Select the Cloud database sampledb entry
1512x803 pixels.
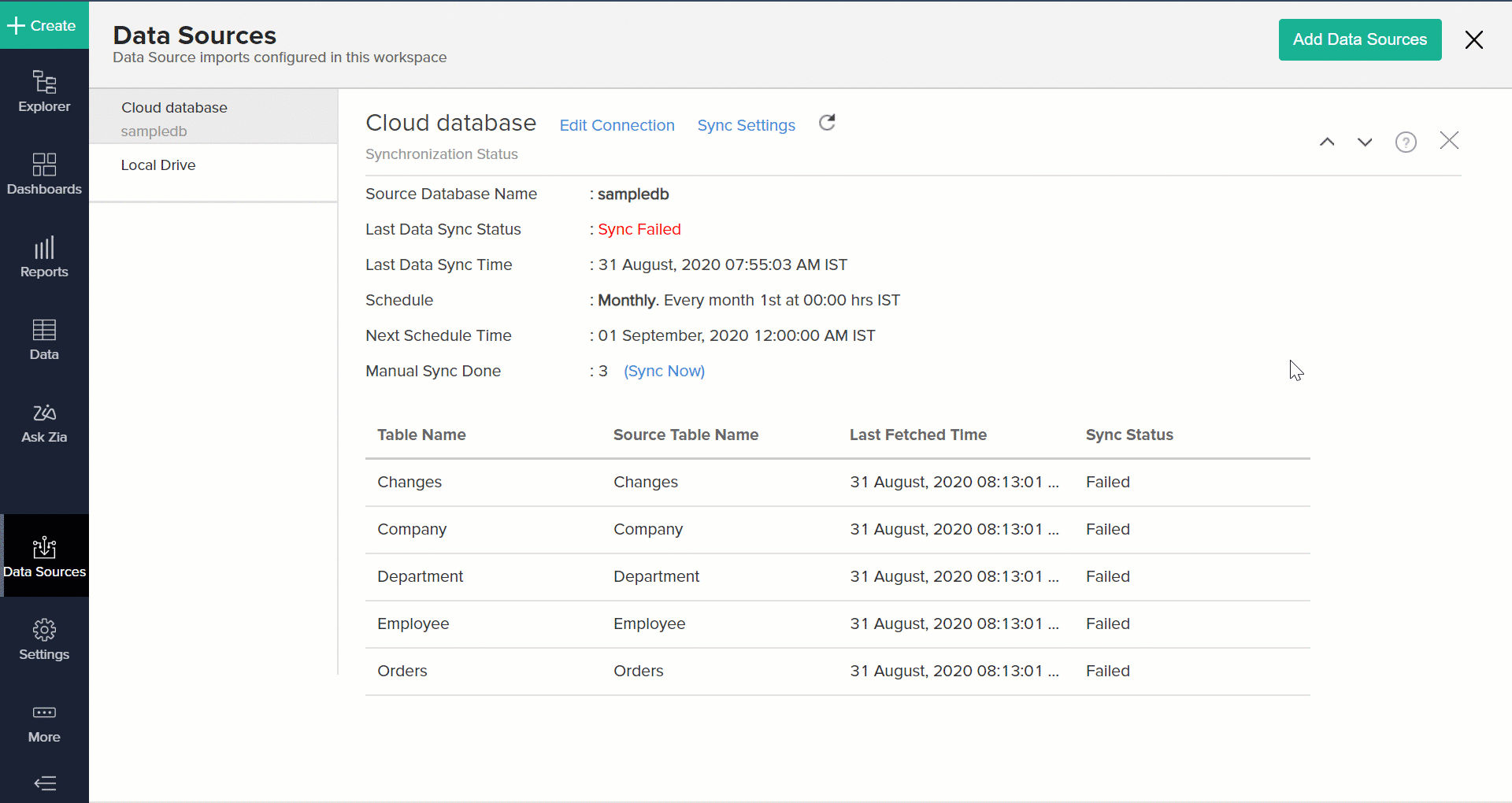(174, 117)
